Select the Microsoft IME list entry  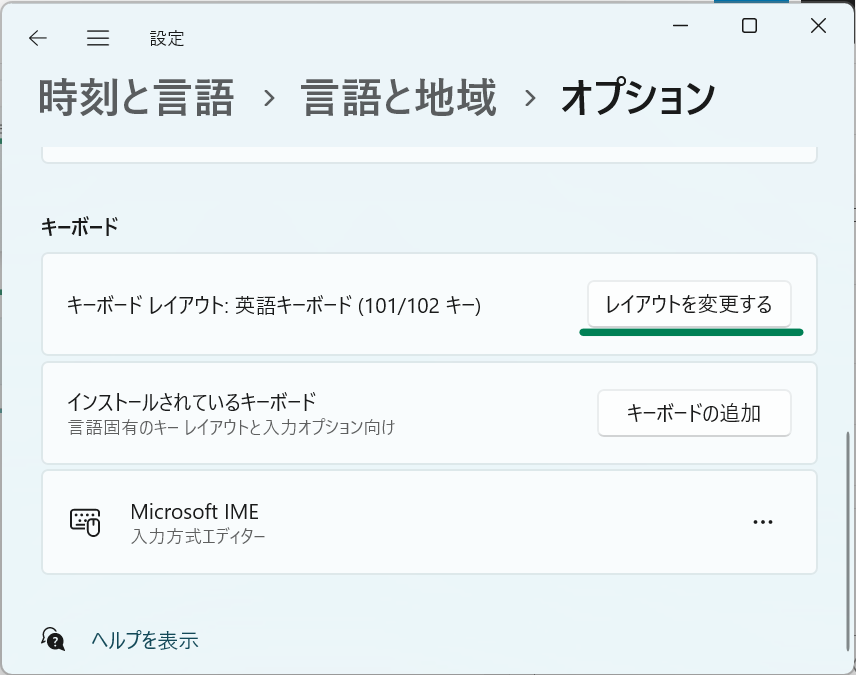coord(429,522)
